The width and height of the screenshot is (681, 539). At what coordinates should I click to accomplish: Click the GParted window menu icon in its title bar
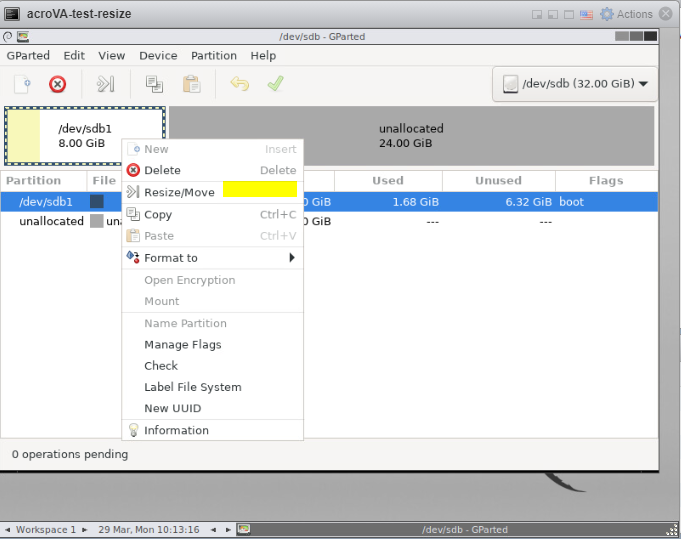tap(23, 37)
